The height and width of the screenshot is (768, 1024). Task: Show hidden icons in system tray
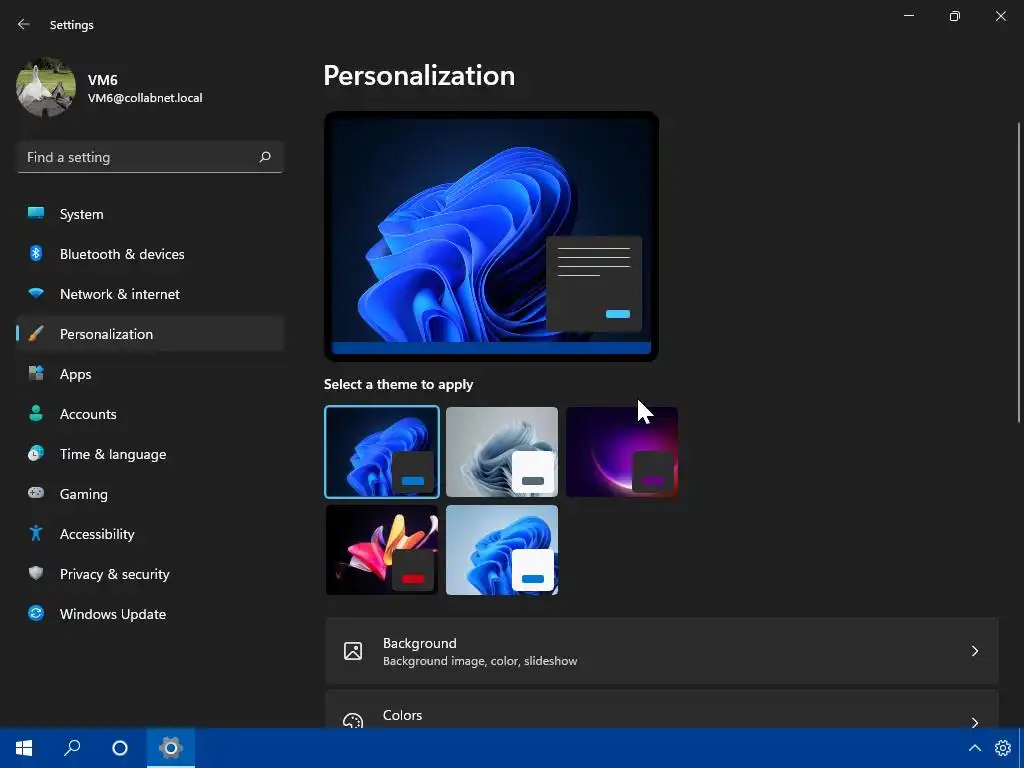pyautogui.click(x=974, y=748)
